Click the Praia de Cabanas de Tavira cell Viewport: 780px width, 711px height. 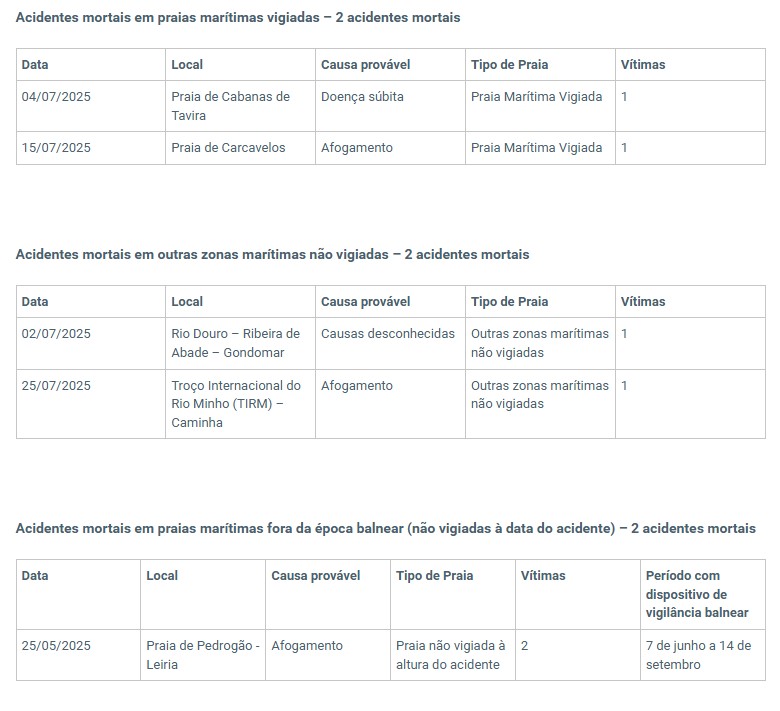pyautogui.click(x=241, y=106)
